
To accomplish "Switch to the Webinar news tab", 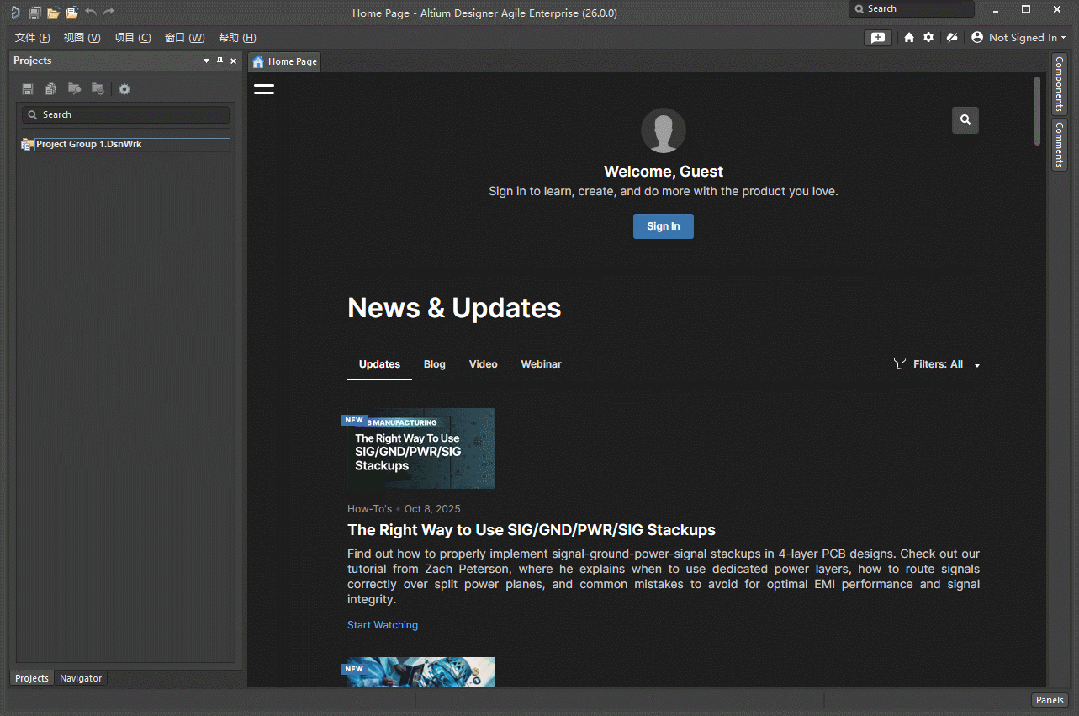I will click(541, 364).
